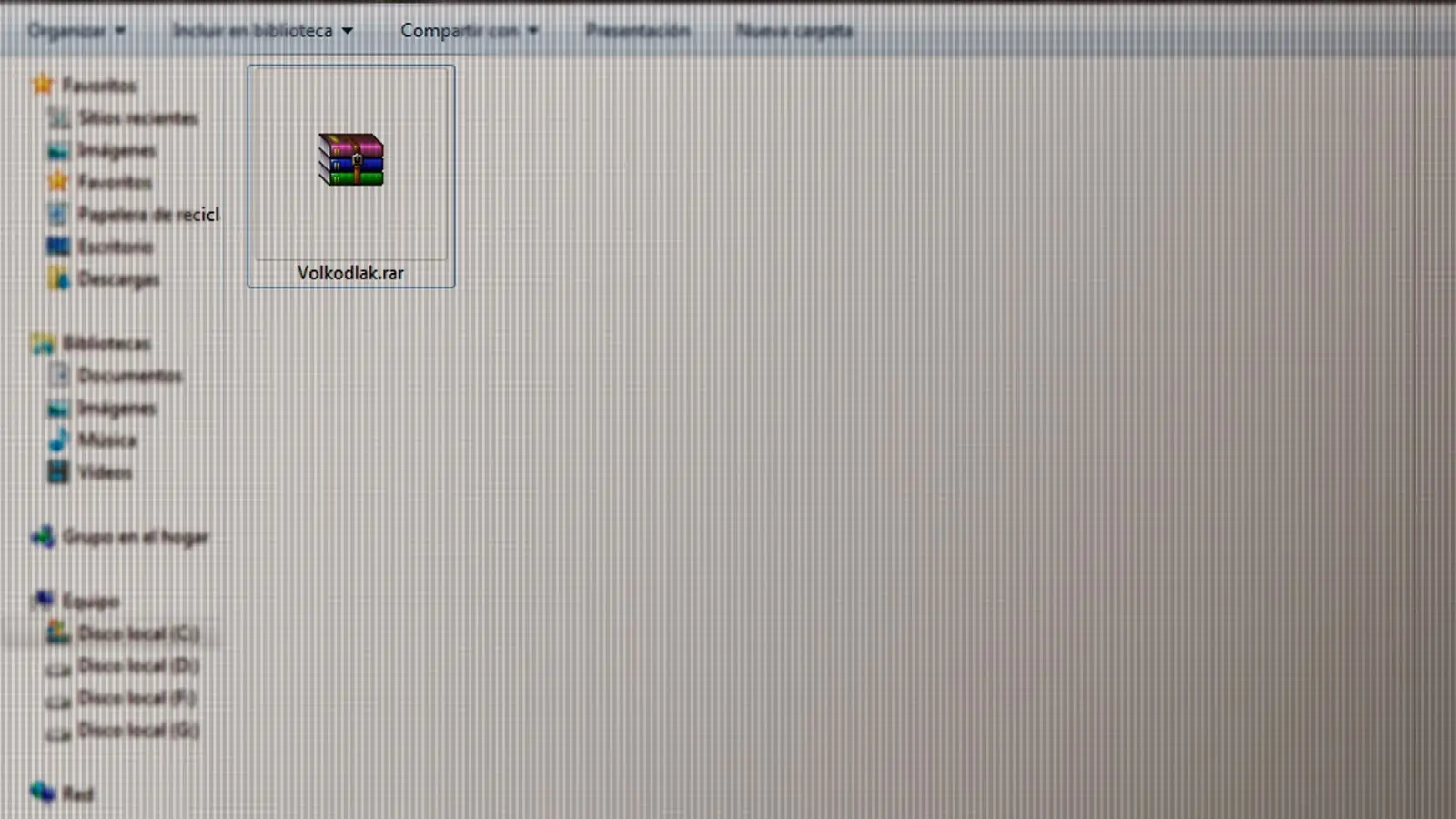The image size is (1456, 819).
Task: Click the Presentación toolbar button
Action: [x=637, y=31]
